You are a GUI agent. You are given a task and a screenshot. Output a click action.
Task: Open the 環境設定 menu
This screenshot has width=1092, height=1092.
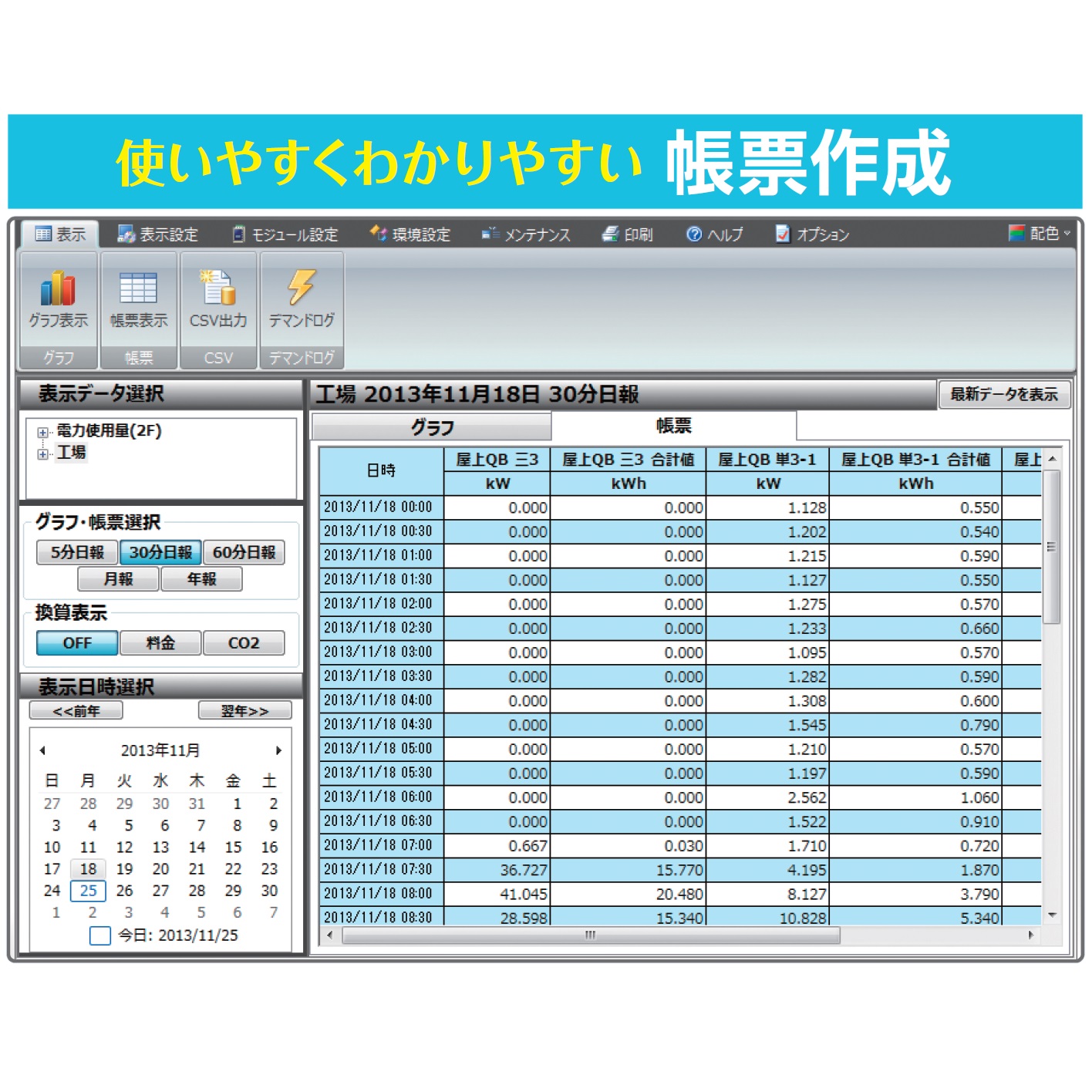[x=410, y=234]
